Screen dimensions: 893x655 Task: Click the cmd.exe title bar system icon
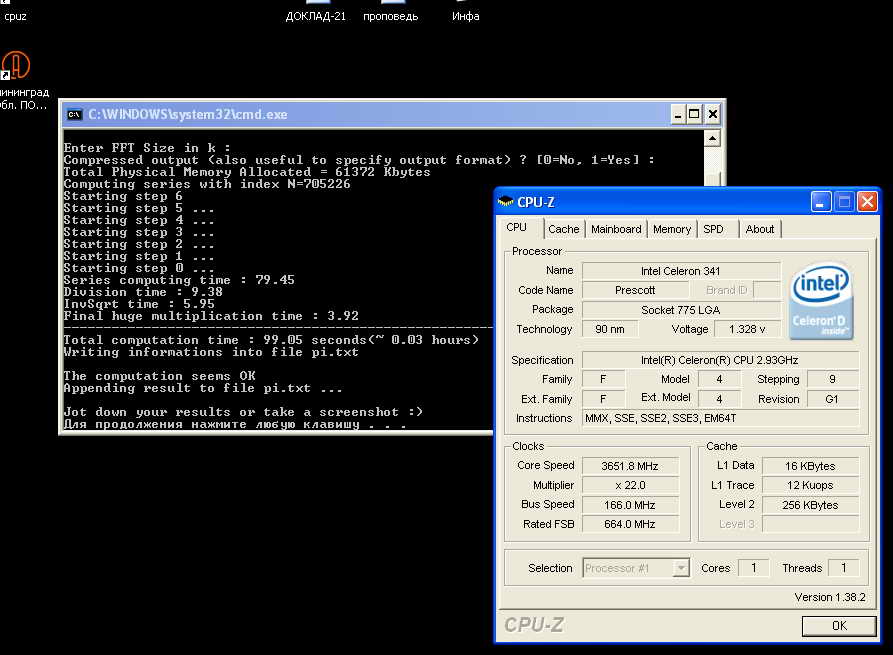point(74,114)
